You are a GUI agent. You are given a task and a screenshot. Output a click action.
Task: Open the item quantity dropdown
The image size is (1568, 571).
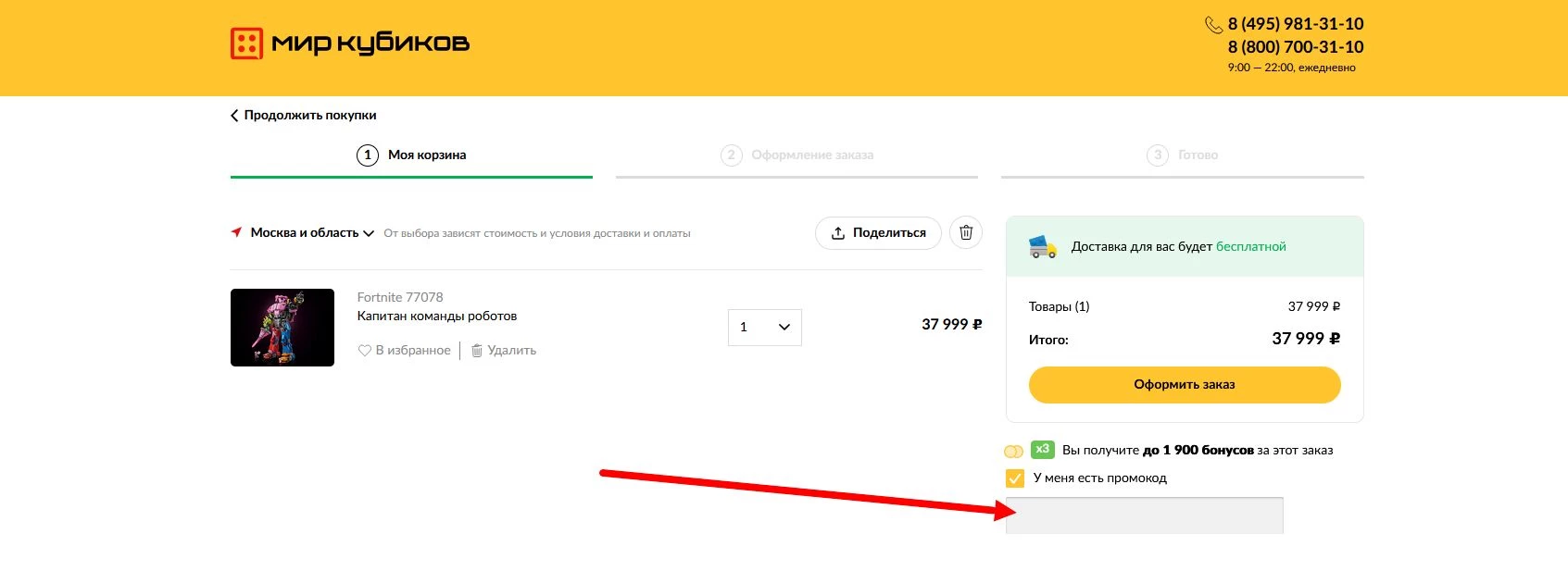tap(764, 328)
